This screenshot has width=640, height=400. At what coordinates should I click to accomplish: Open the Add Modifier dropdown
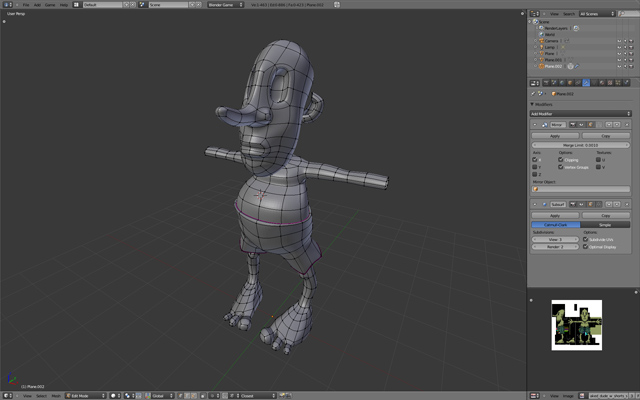click(580, 113)
